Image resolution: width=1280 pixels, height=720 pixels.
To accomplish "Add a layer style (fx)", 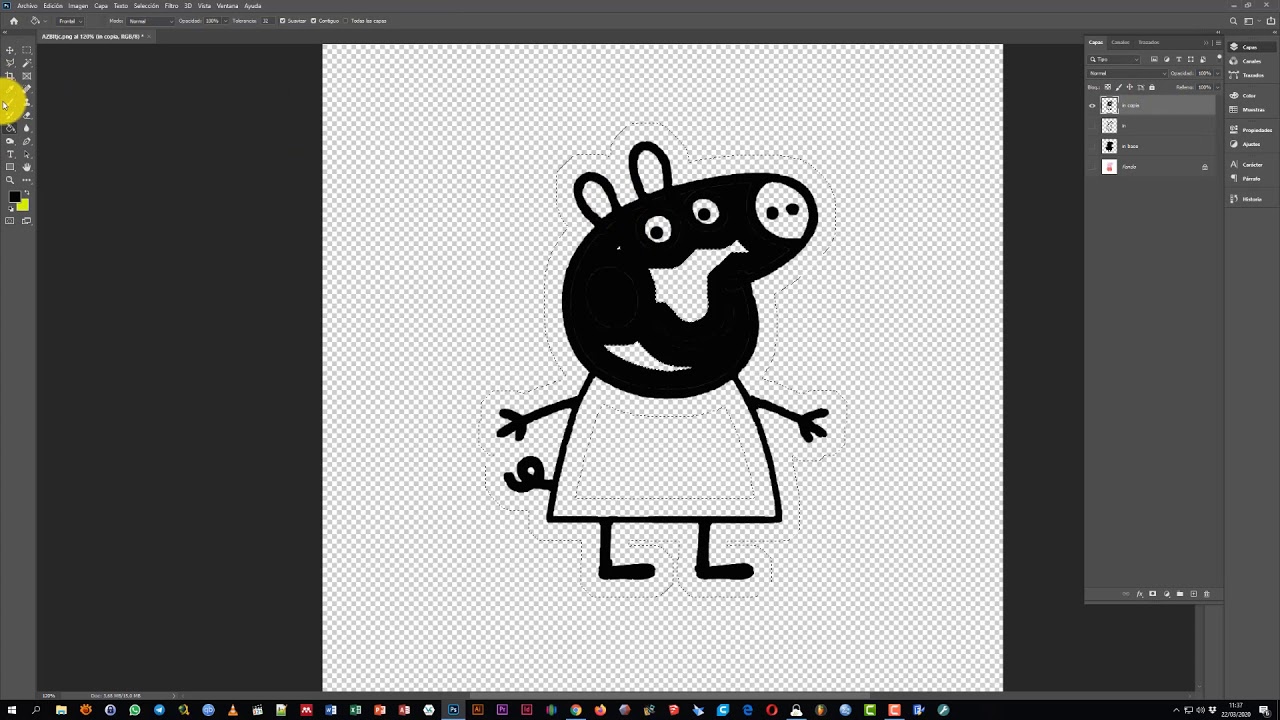I will 1139,594.
